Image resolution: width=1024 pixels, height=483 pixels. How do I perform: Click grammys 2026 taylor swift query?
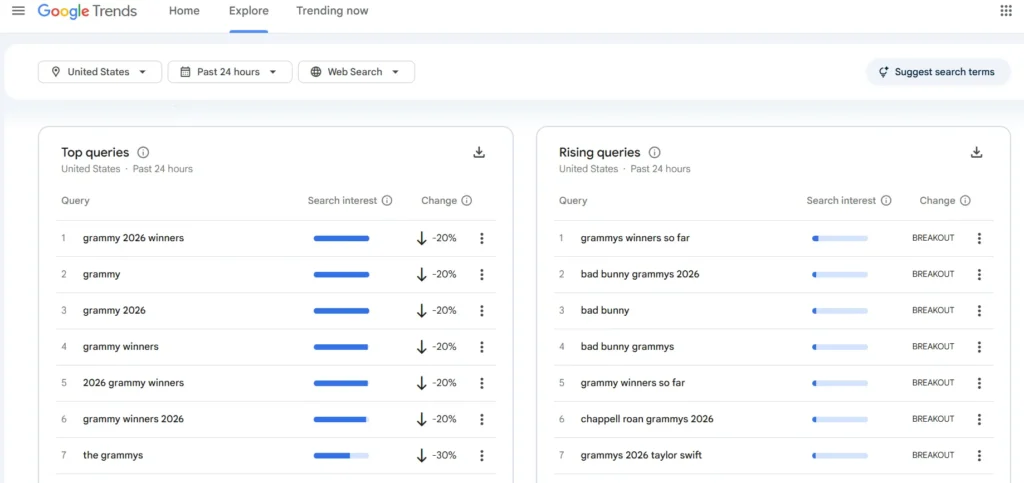click(x=641, y=456)
